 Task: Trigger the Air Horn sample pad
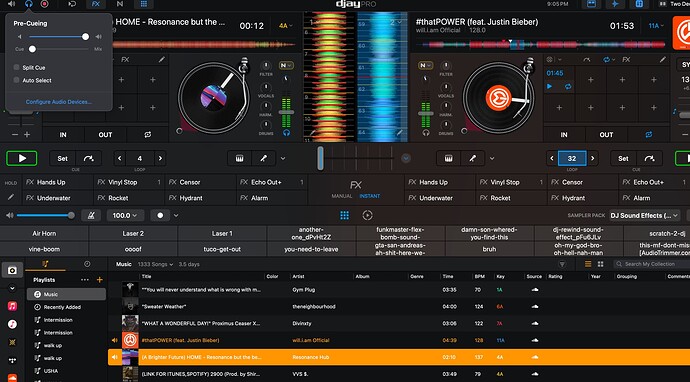click(x=44, y=234)
